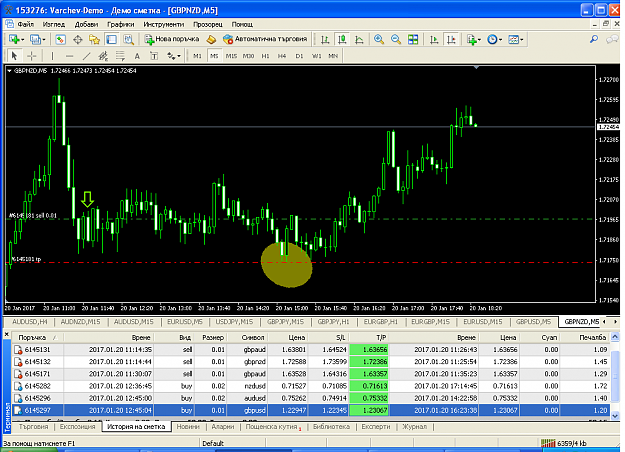
Task: Toggle Автоматична търговия button
Action: point(265,39)
